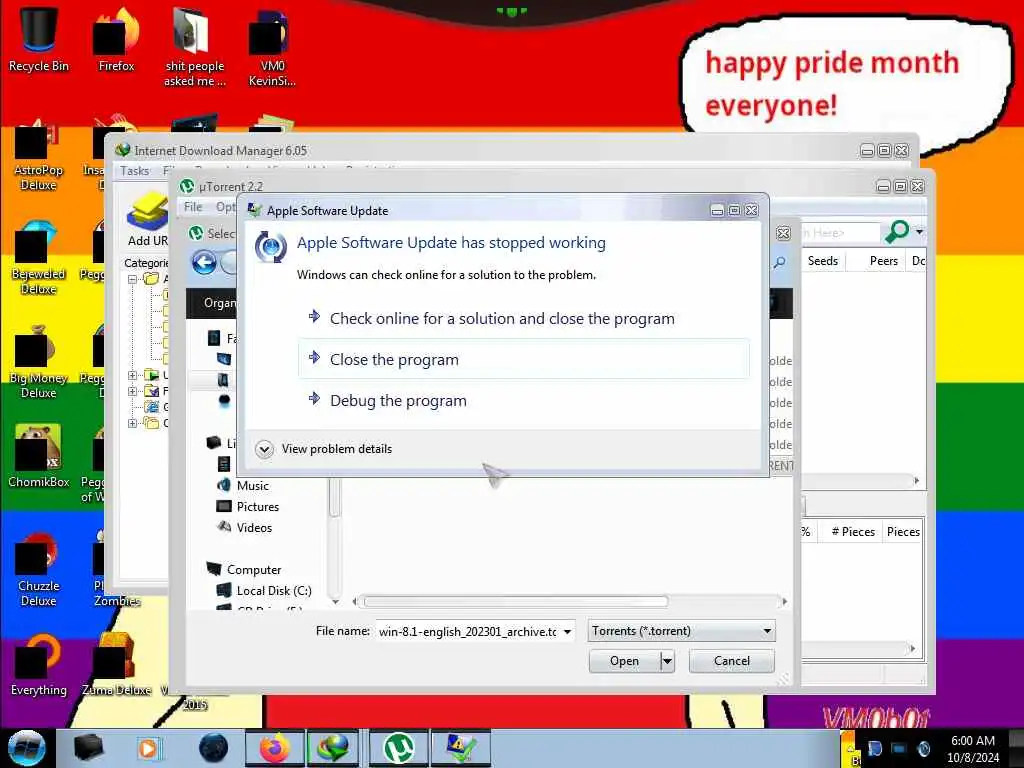Open the µTorrent search engine dropdown arrow

[919, 232]
